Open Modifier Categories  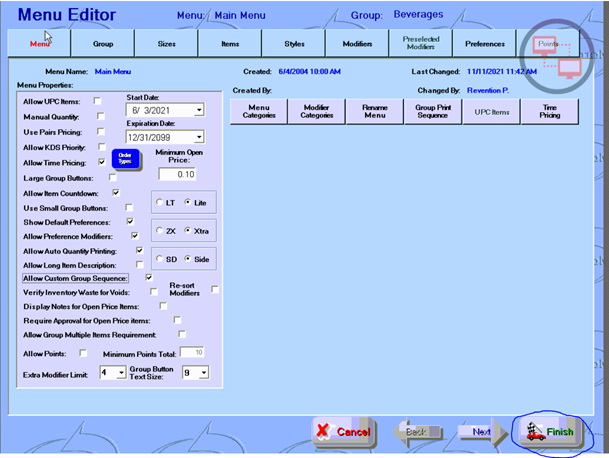317,111
